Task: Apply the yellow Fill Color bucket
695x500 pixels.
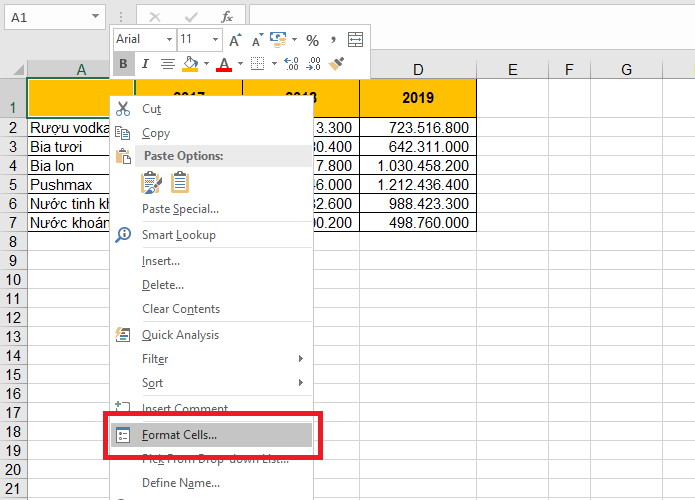Action: click(190, 64)
